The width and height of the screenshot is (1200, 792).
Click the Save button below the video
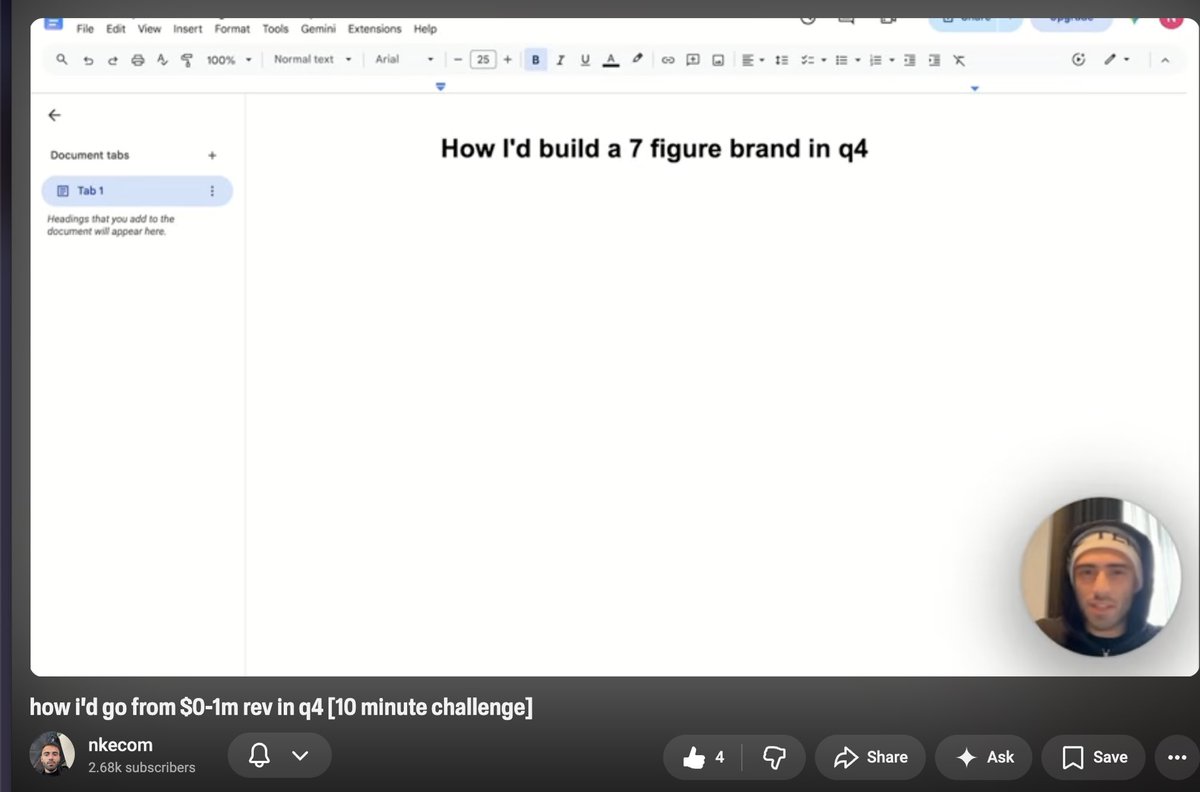1094,757
